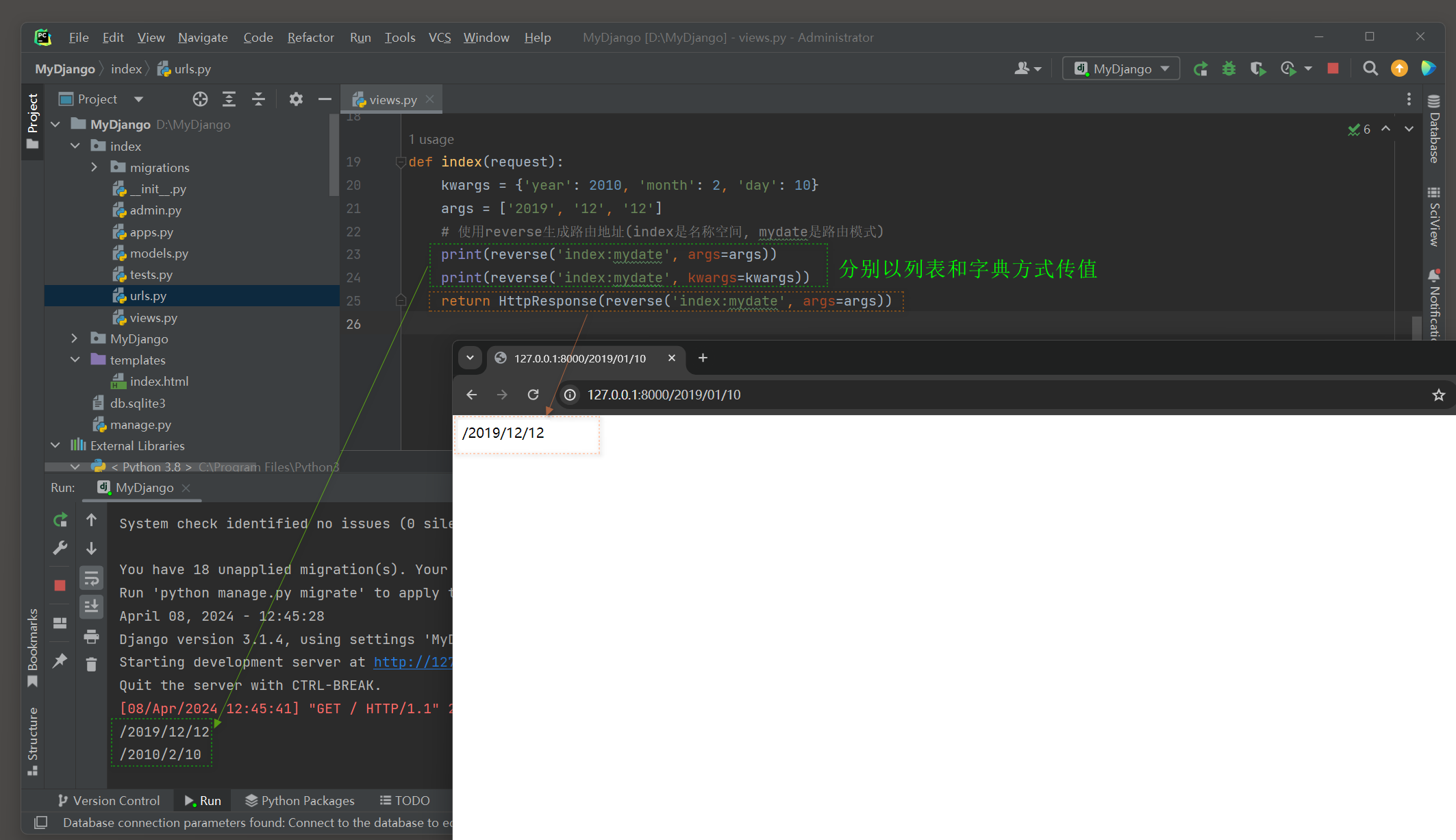Screen dimensions: 1456x840
Task: Stop the running MyDjango process in toolbar
Action: point(1333,69)
